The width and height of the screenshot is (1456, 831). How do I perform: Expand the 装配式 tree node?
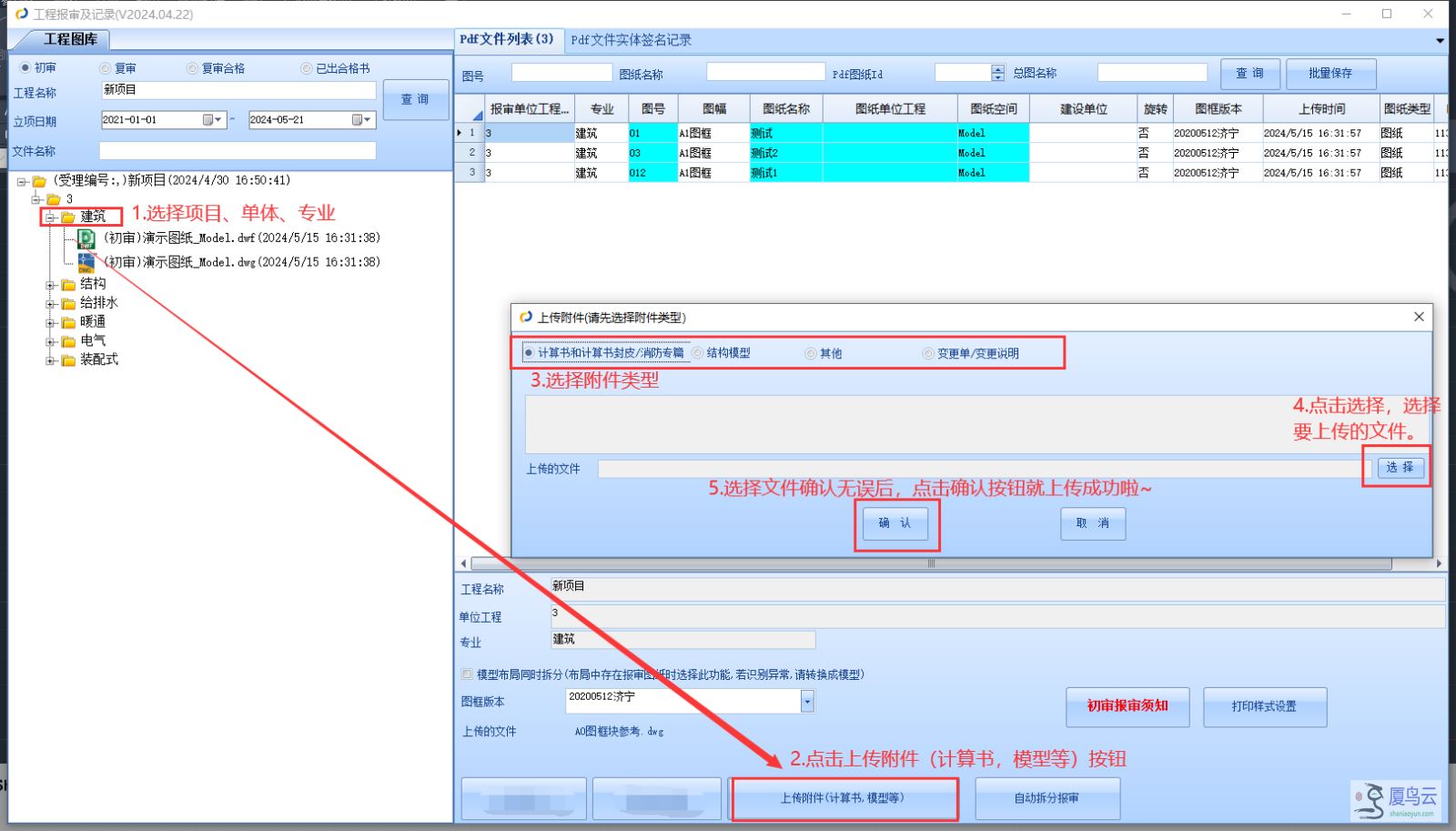coord(51,360)
